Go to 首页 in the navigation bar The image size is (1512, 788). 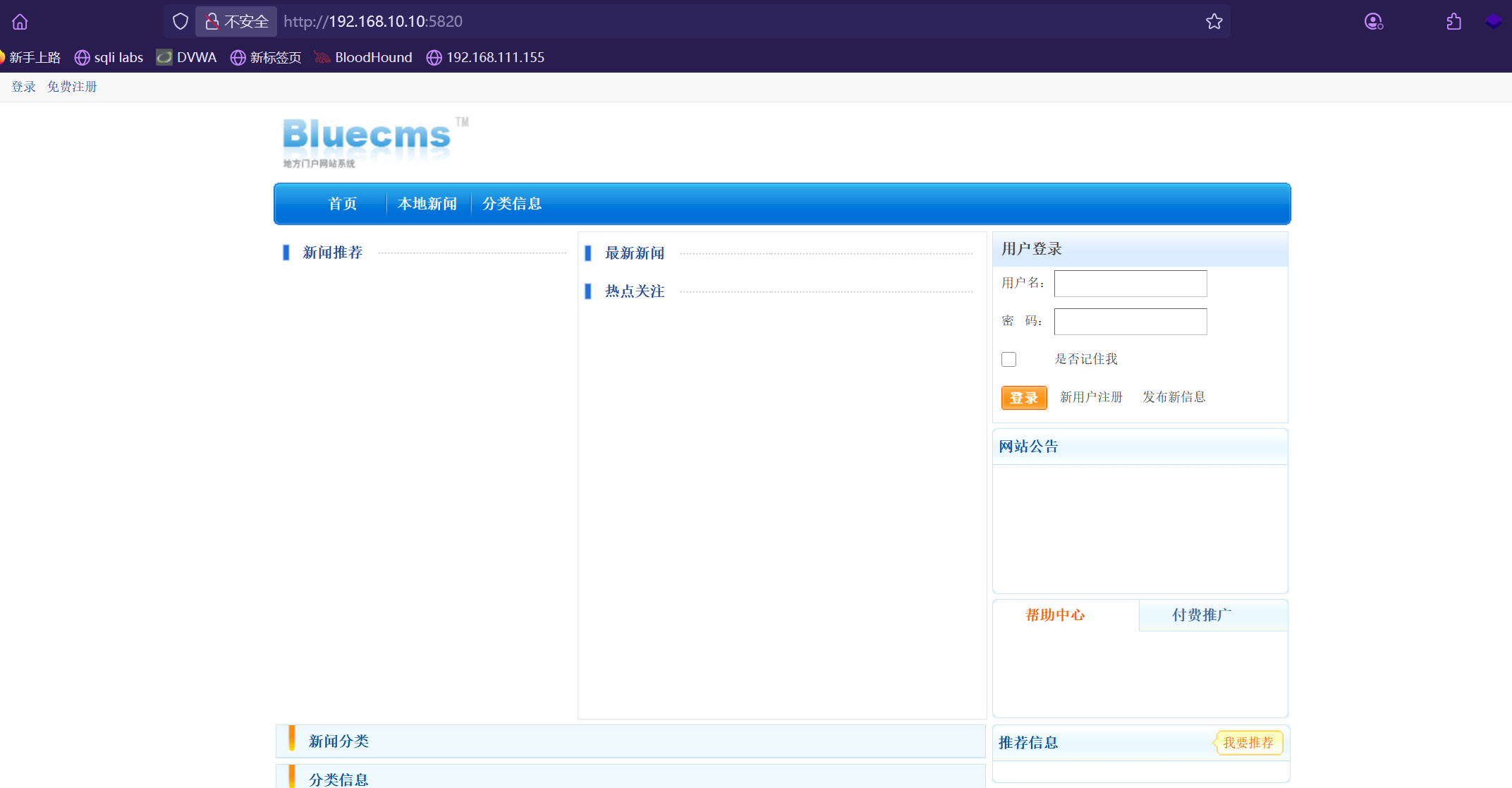tap(343, 204)
